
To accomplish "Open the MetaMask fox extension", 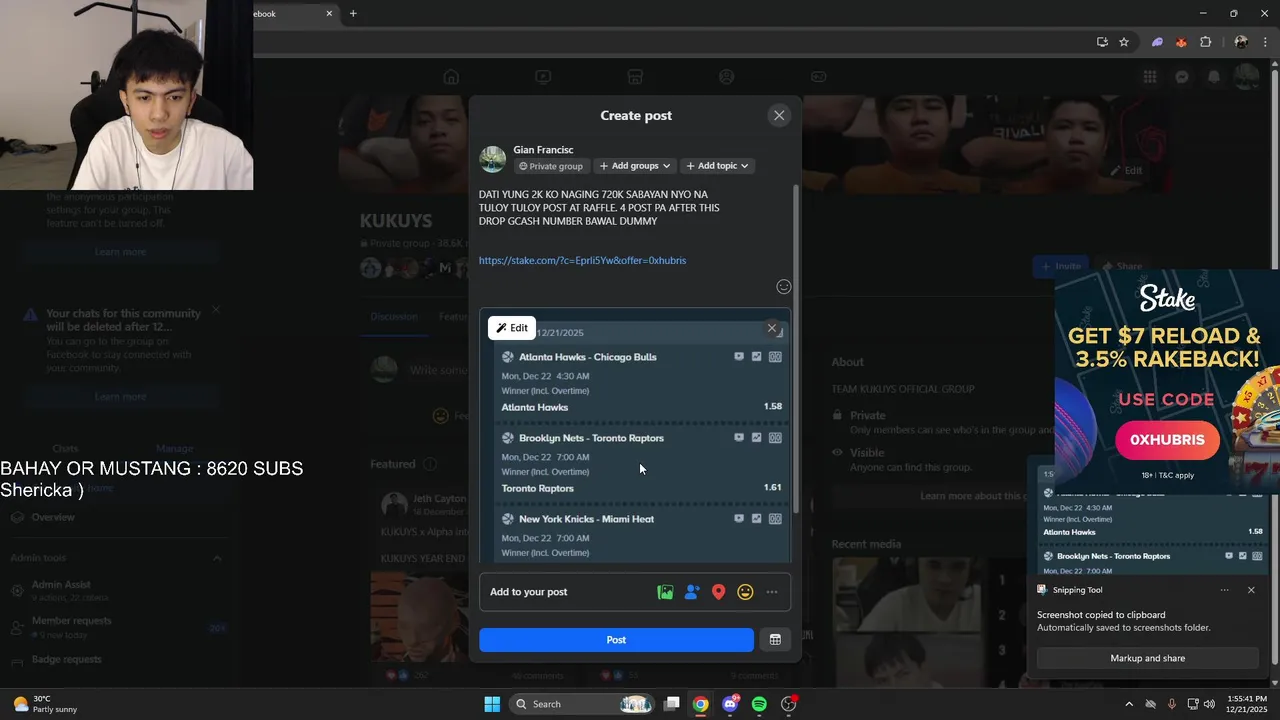I will click(1181, 42).
